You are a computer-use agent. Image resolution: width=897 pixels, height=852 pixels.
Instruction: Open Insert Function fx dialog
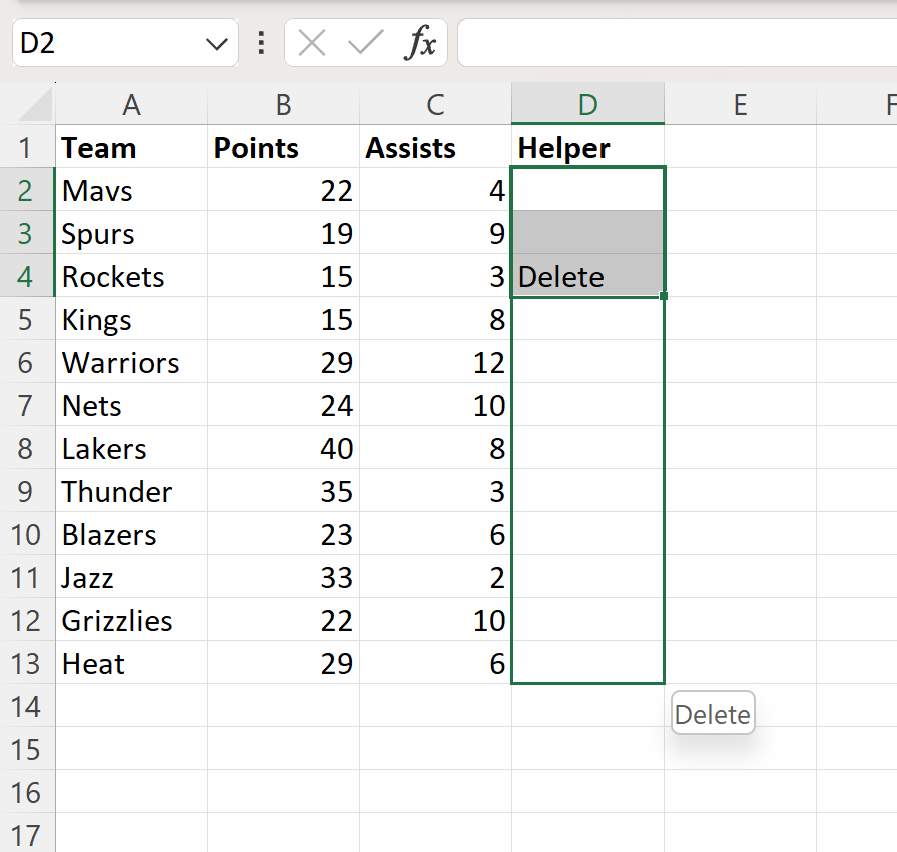tap(420, 43)
